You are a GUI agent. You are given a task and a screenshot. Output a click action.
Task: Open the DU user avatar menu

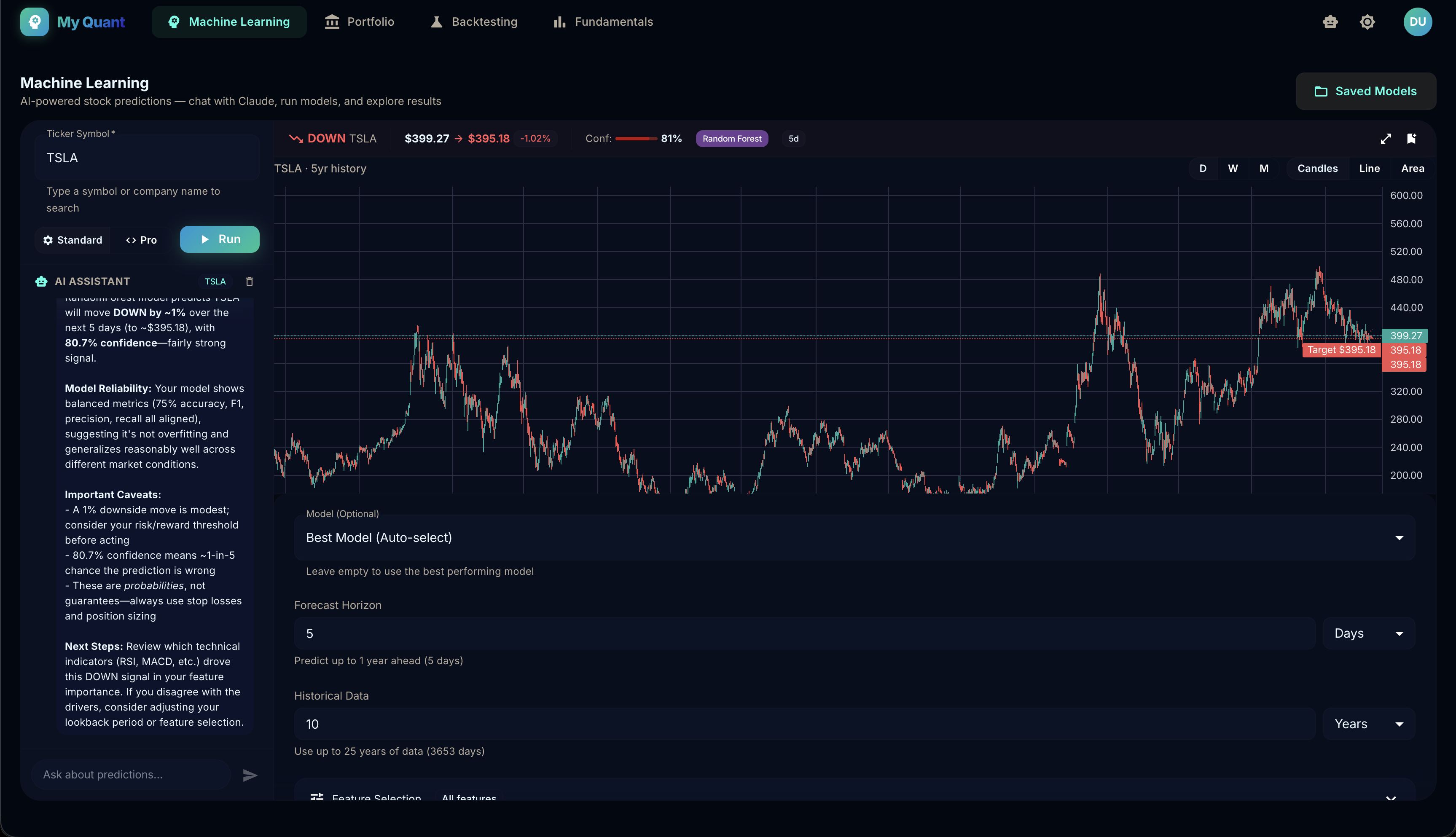click(1418, 22)
